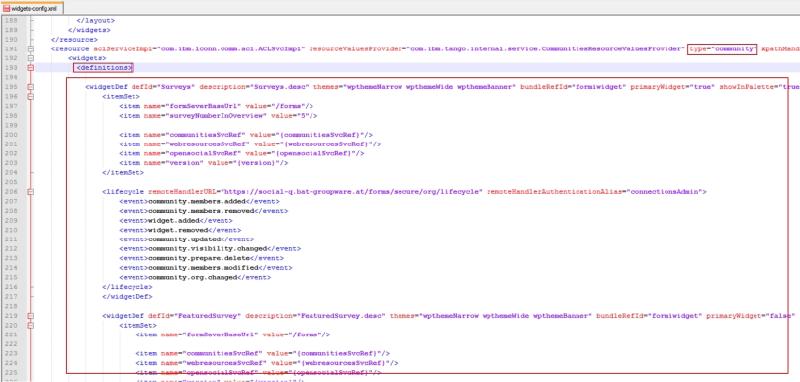The image size is (800, 382).
Task: Collapse the FeaturedSurvey widgetDef fold at line 219
Action: click(x=31, y=316)
